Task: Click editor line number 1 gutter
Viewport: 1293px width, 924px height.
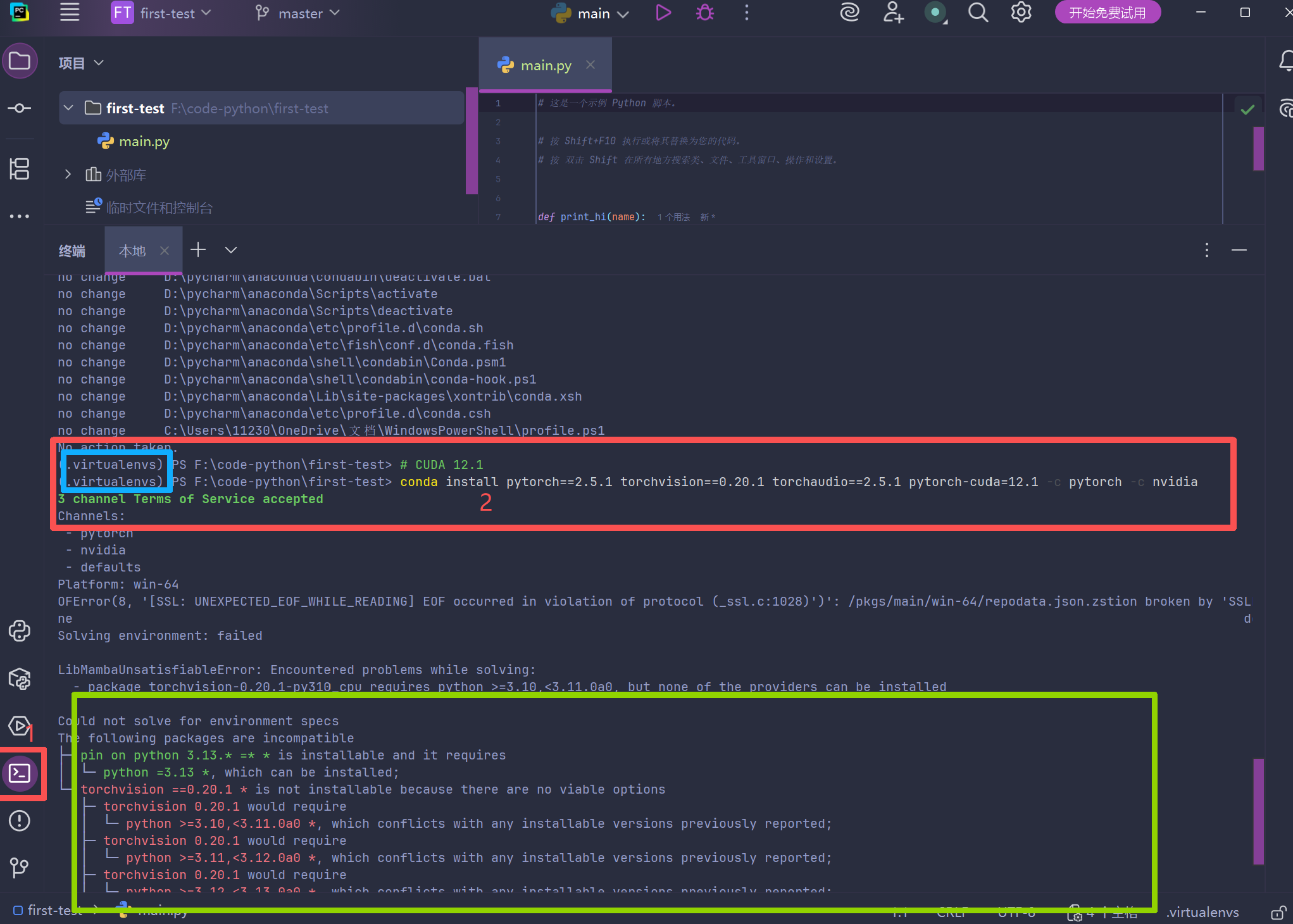Action: 498,103
